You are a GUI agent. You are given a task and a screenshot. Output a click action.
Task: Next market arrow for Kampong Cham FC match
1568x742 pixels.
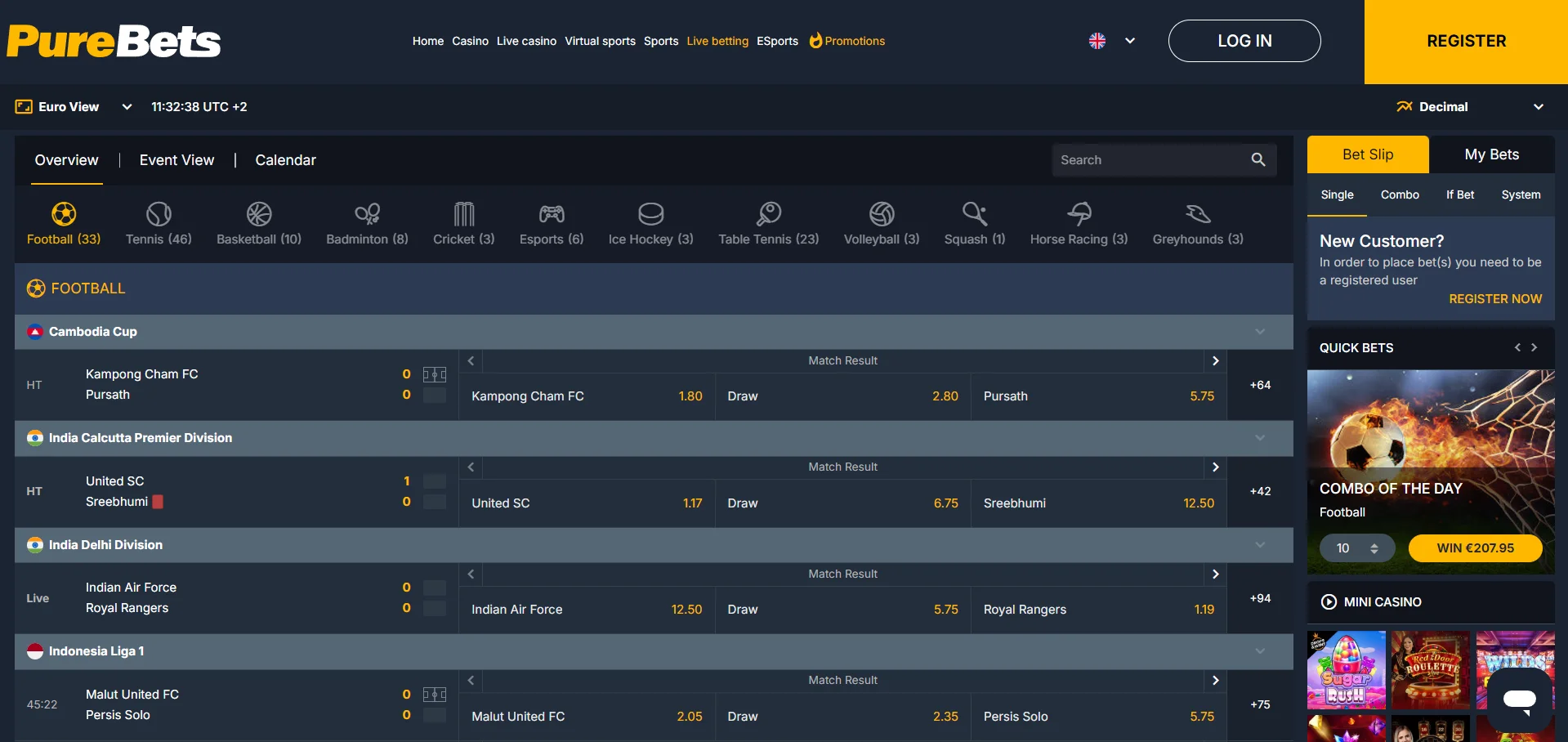click(x=1216, y=360)
